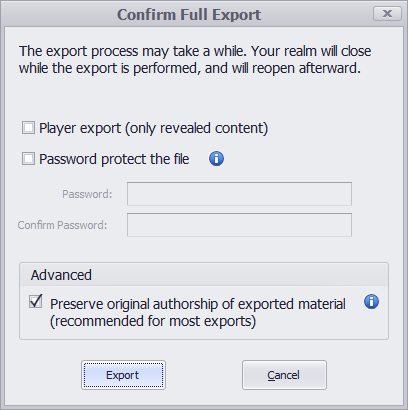Uncheck Preserve original authorship checkbox
Image resolution: width=408 pixels, height=410 pixels.
(x=36, y=301)
